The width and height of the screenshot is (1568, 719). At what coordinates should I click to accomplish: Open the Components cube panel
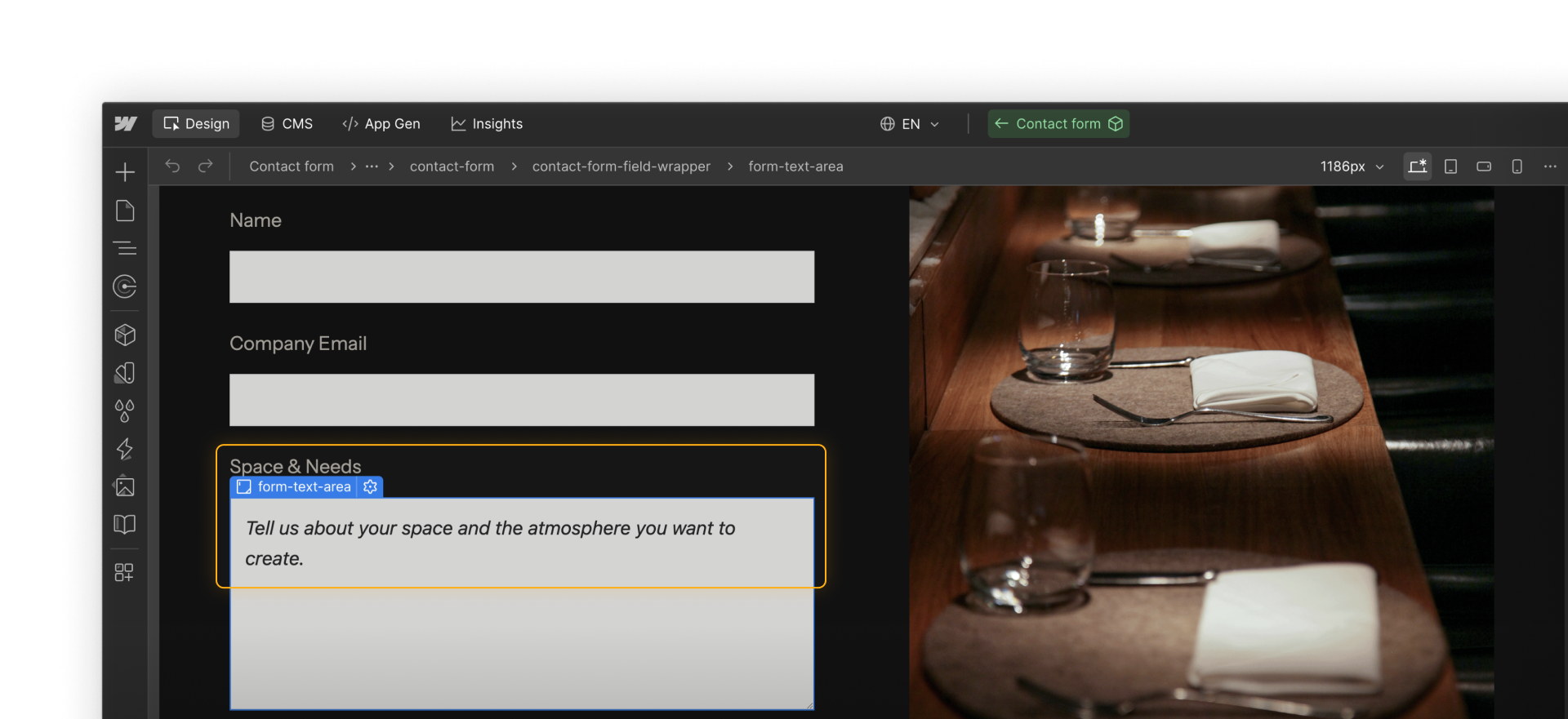tap(125, 335)
